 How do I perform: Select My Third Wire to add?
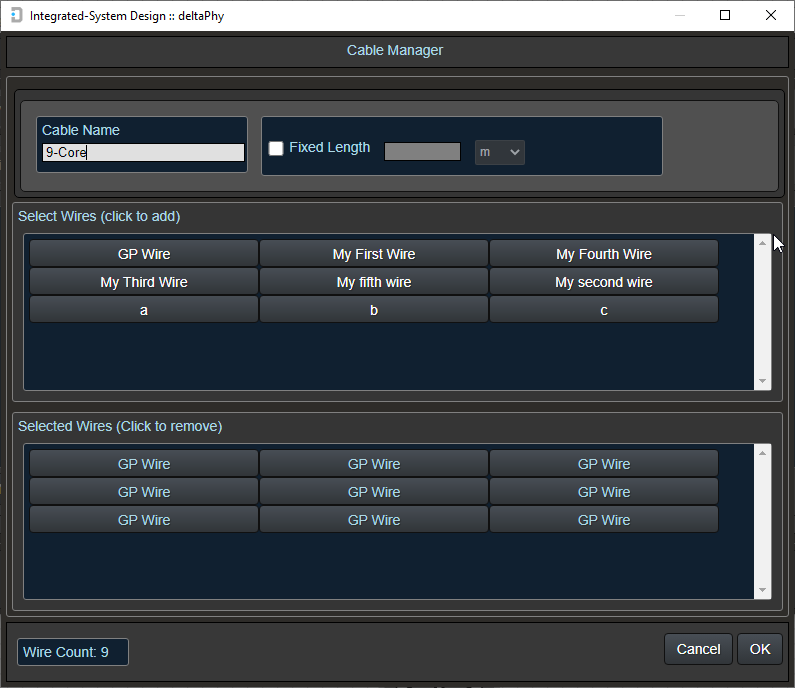click(144, 282)
